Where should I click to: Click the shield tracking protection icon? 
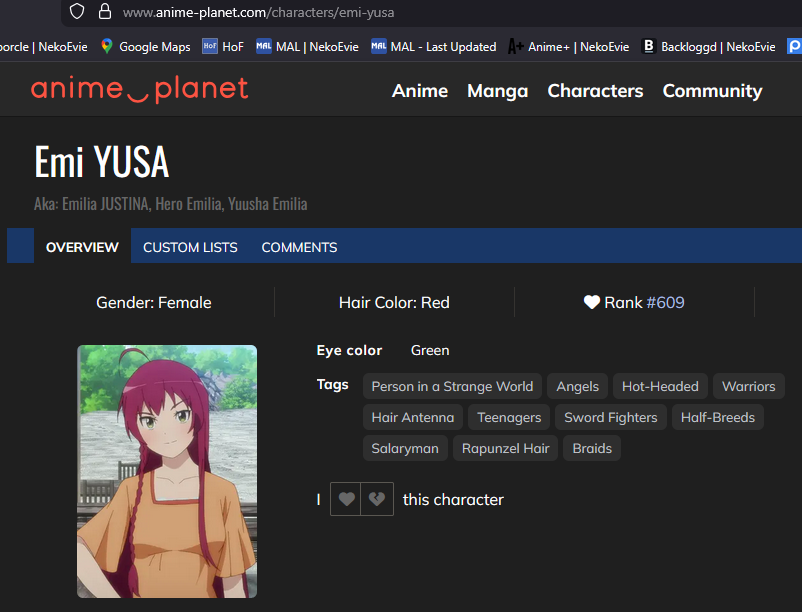(77, 12)
